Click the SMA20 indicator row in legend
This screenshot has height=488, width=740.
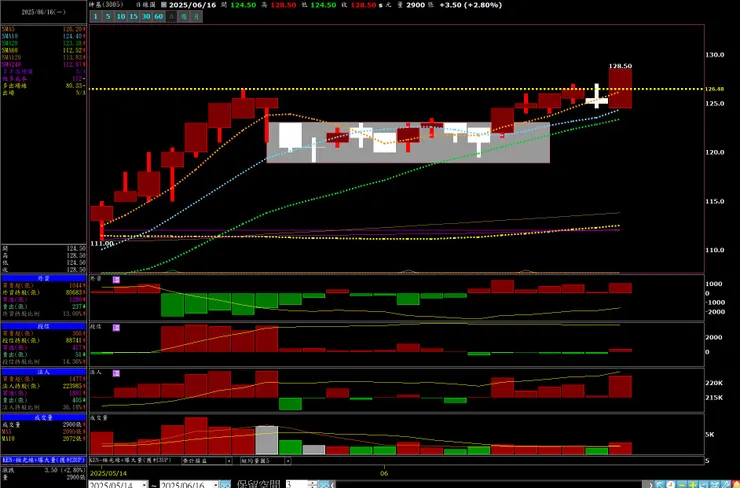coord(43,43)
